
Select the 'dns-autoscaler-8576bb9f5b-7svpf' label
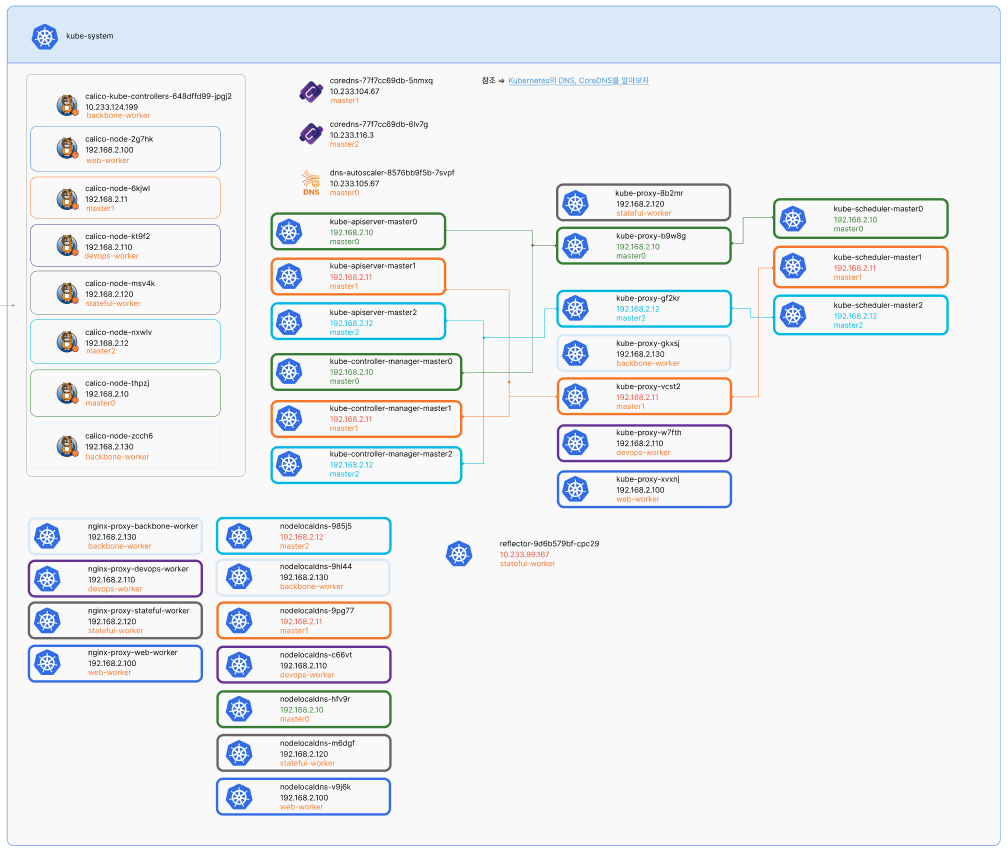[x=392, y=173]
